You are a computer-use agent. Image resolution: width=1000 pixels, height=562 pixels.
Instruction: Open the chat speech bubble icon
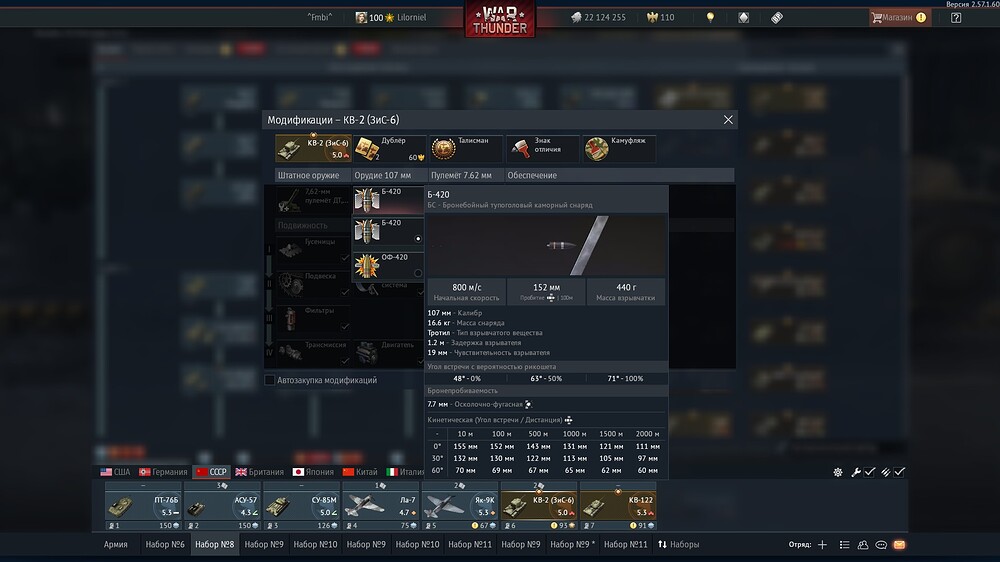click(x=881, y=545)
